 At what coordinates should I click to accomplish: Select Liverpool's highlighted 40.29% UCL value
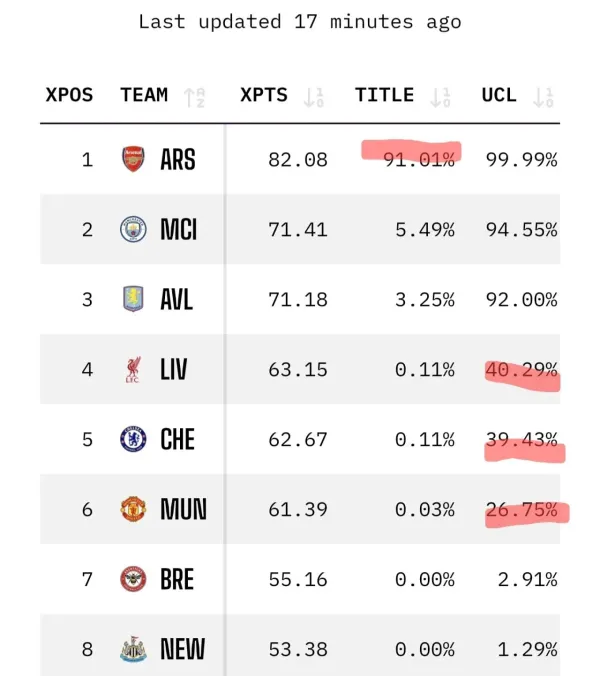coord(522,370)
